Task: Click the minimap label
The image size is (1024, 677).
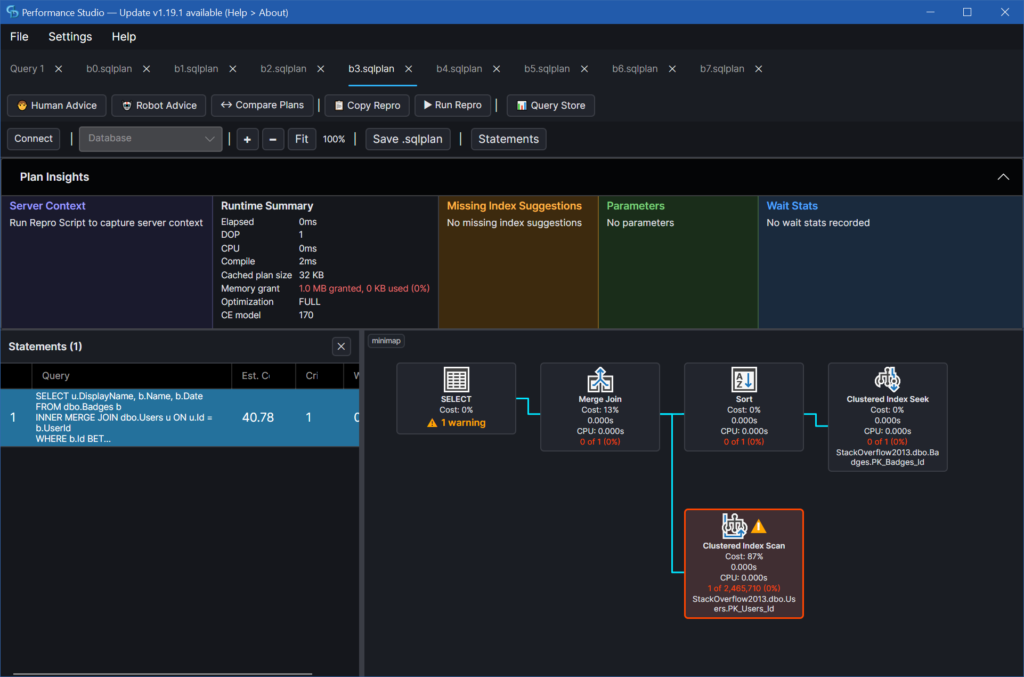Action: pos(386,341)
